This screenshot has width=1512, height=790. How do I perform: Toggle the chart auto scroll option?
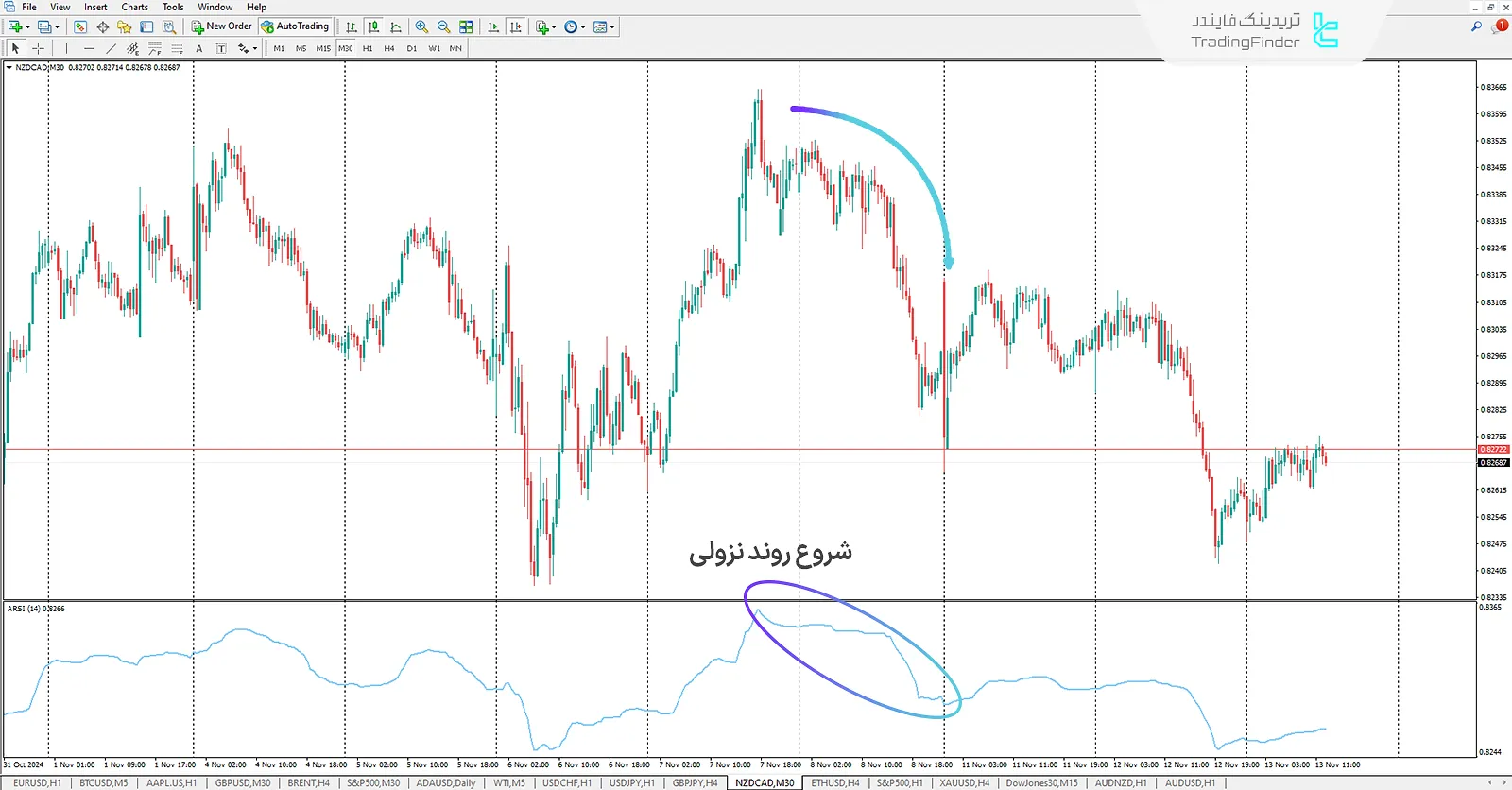(x=493, y=27)
